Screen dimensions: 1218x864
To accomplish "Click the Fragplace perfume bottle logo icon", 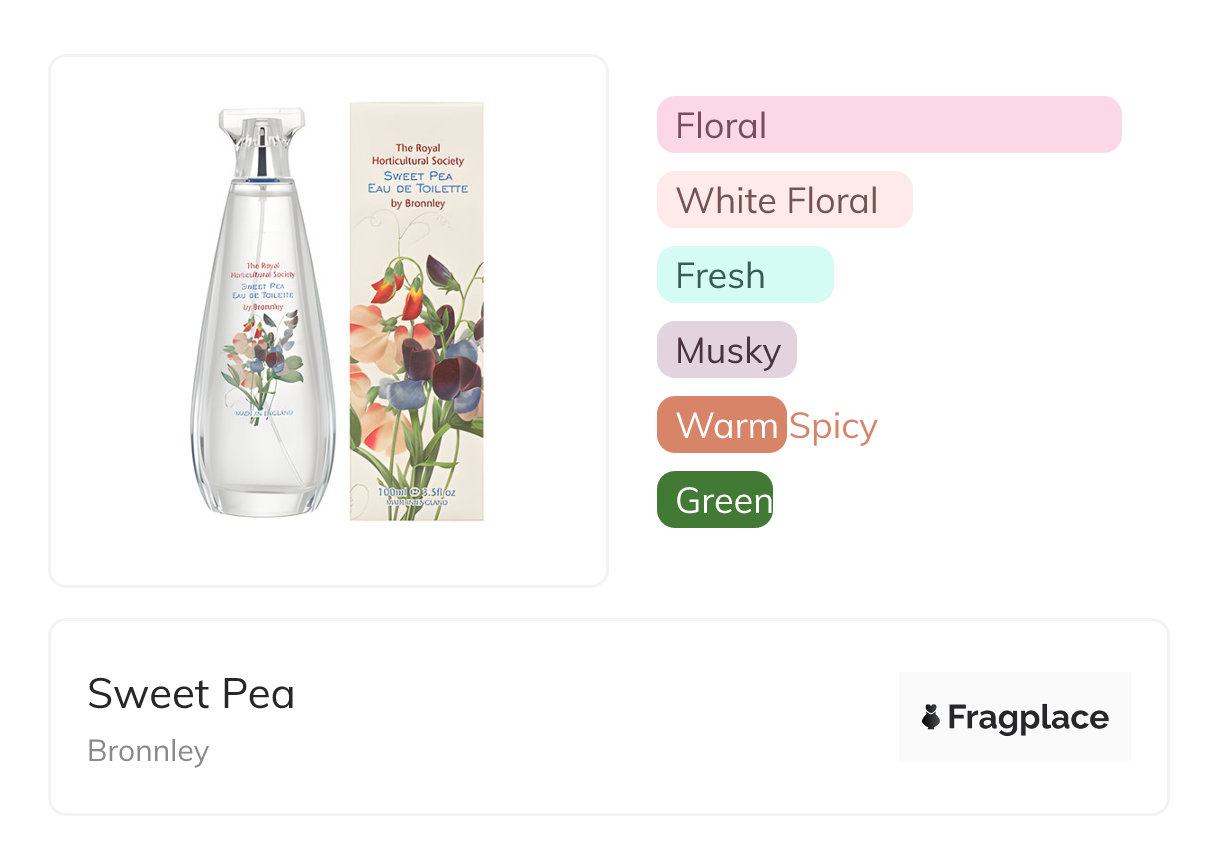I will (x=931, y=717).
